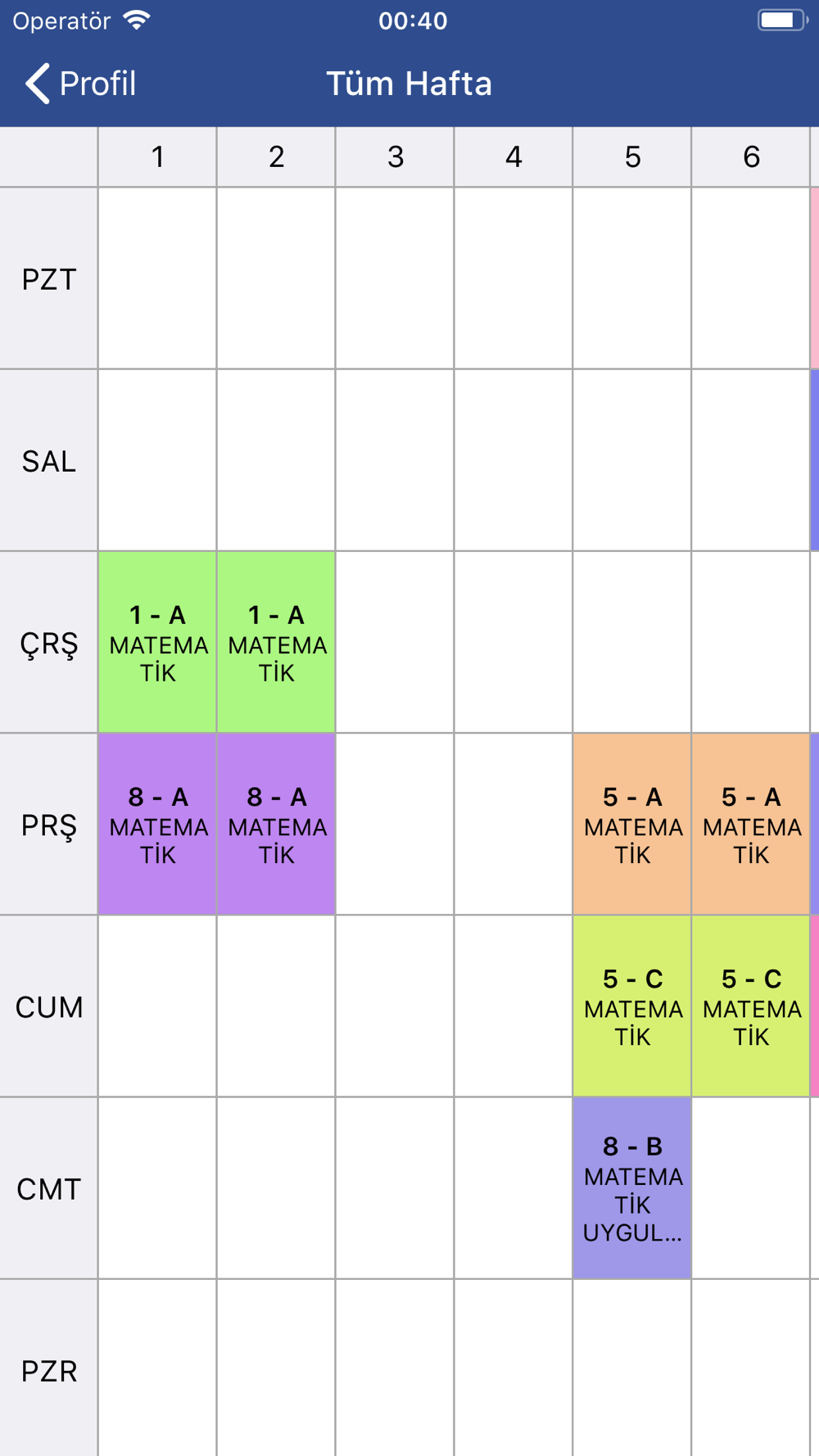Tap the empty Monday period 1 cell

click(x=157, y=278)
